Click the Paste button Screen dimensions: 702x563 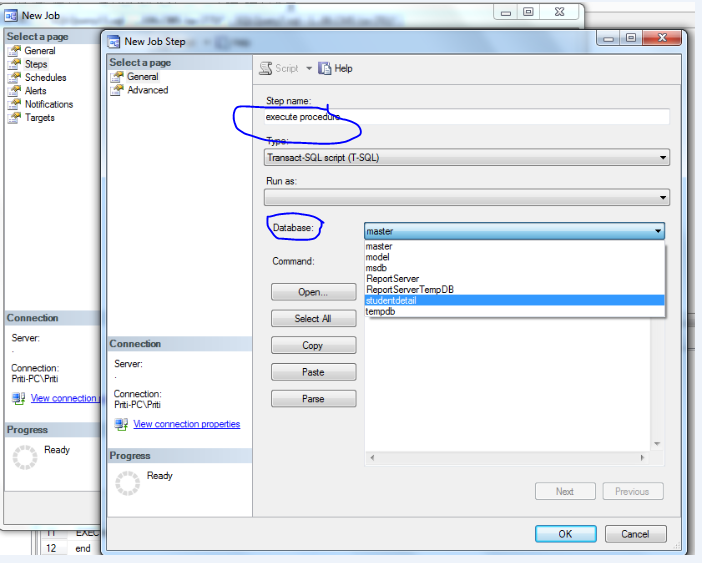coord(313,372)
